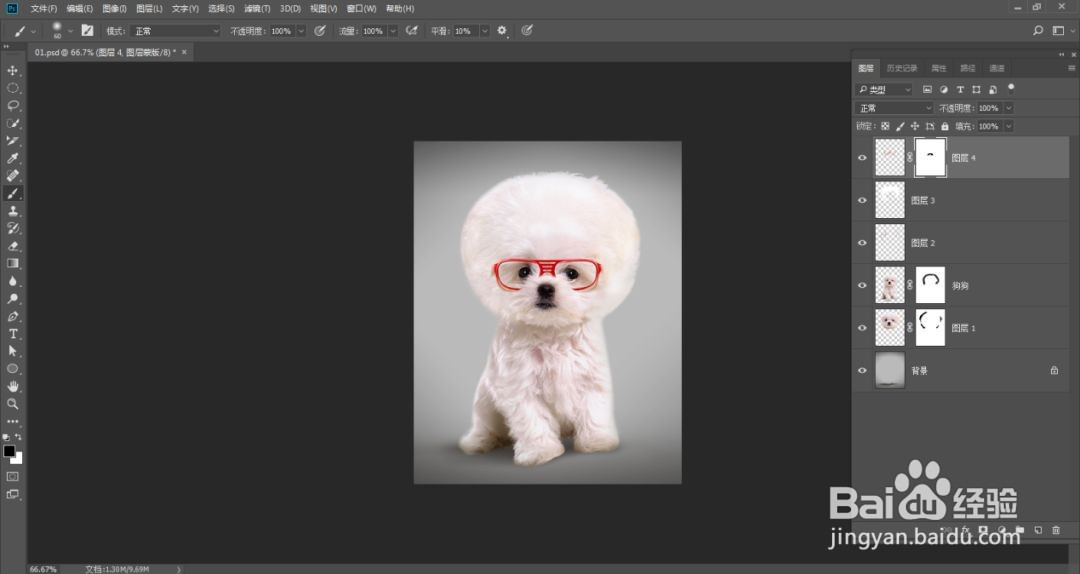Screen dimensions: 1080x574
Task: Open the brush 模式 blend mode dropdown
Action: tap(176, 31)
